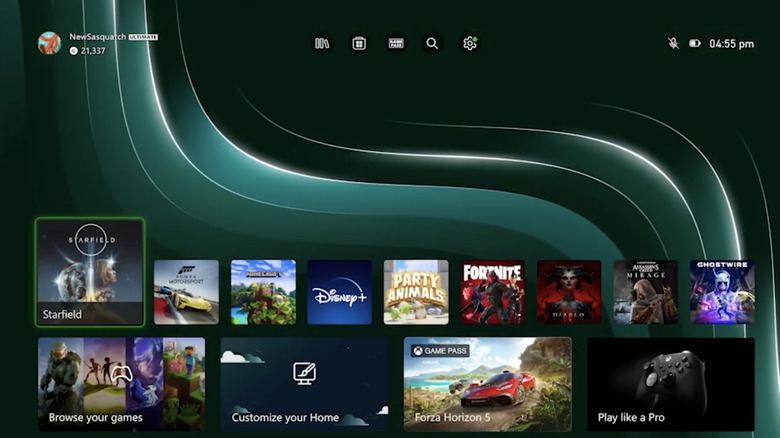The height and width of the screenshot is (438, 780).
Task: Open the NewSasquatch profile avatar
Action: coord(49,43)
